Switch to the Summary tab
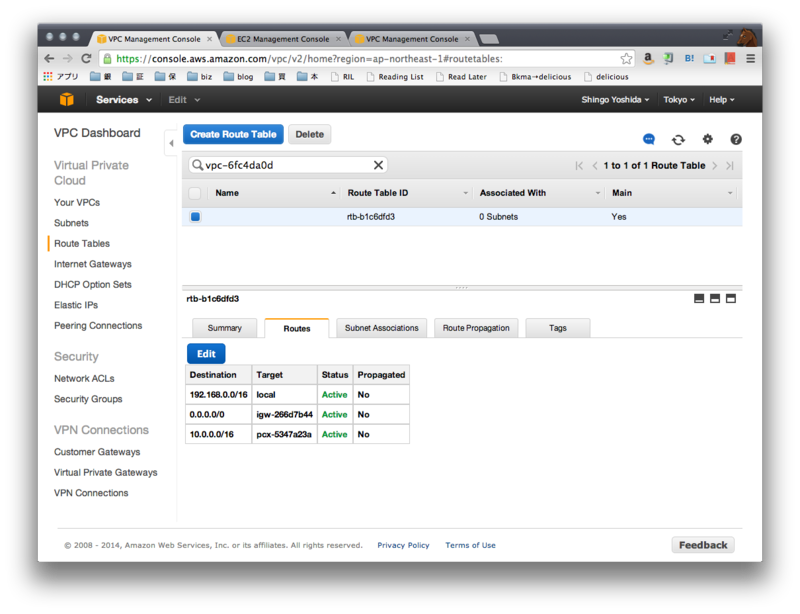Screen dimensions: 800x614 [224, 328]
